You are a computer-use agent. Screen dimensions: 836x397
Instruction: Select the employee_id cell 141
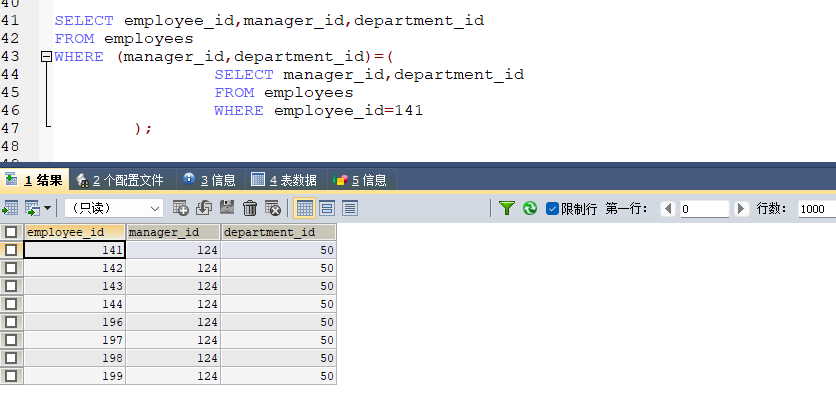point(75,250)
